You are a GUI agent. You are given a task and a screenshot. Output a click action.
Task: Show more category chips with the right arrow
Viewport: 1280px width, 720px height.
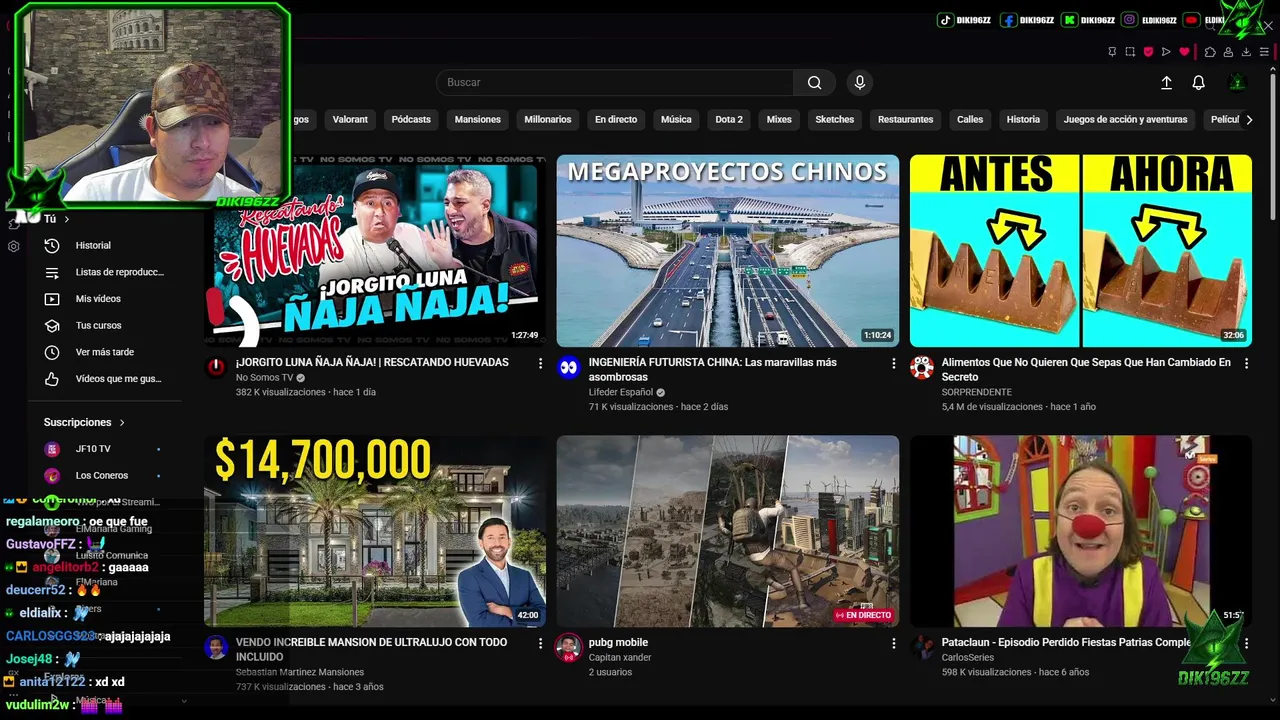click(x=1248, y=119)
